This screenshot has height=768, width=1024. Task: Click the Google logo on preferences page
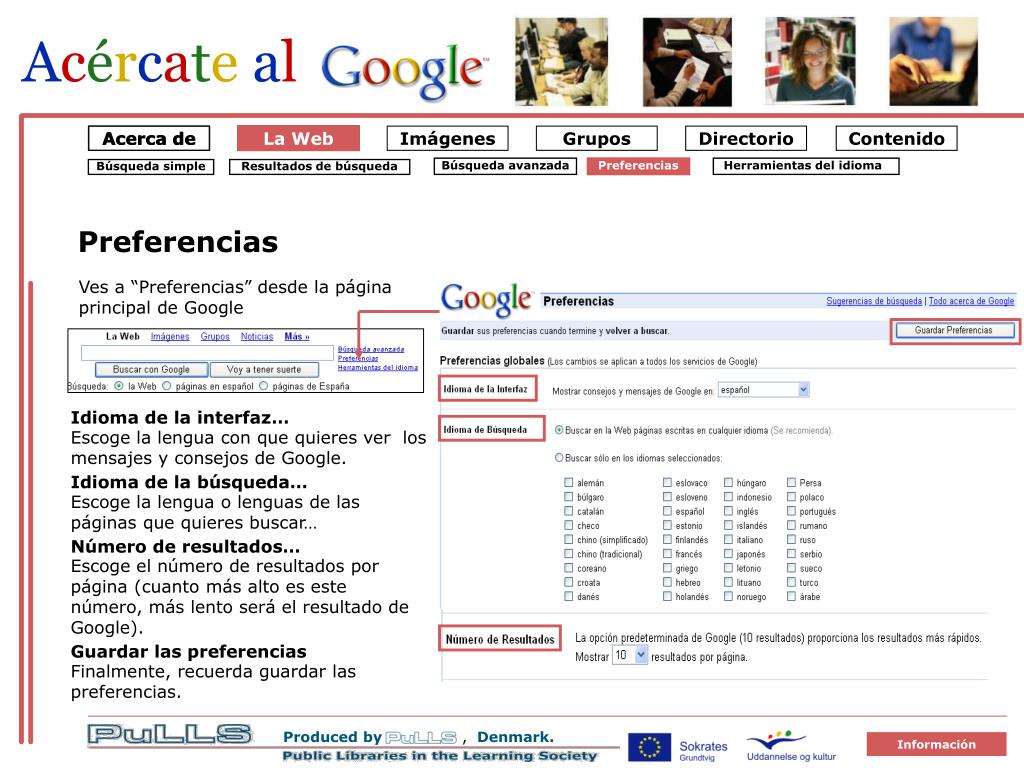tap(487, 300)
